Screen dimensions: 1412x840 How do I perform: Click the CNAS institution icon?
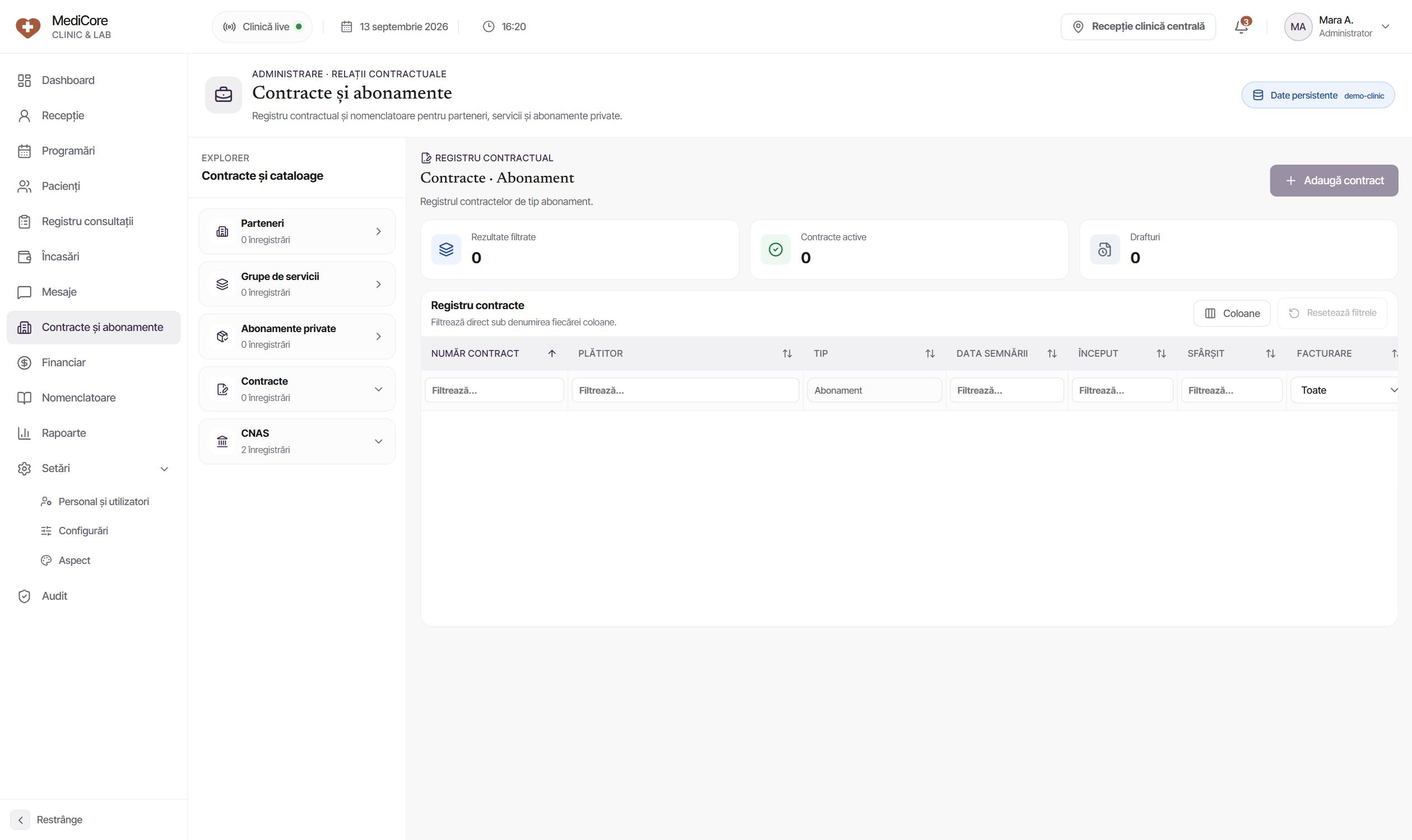tap(222, 441)
